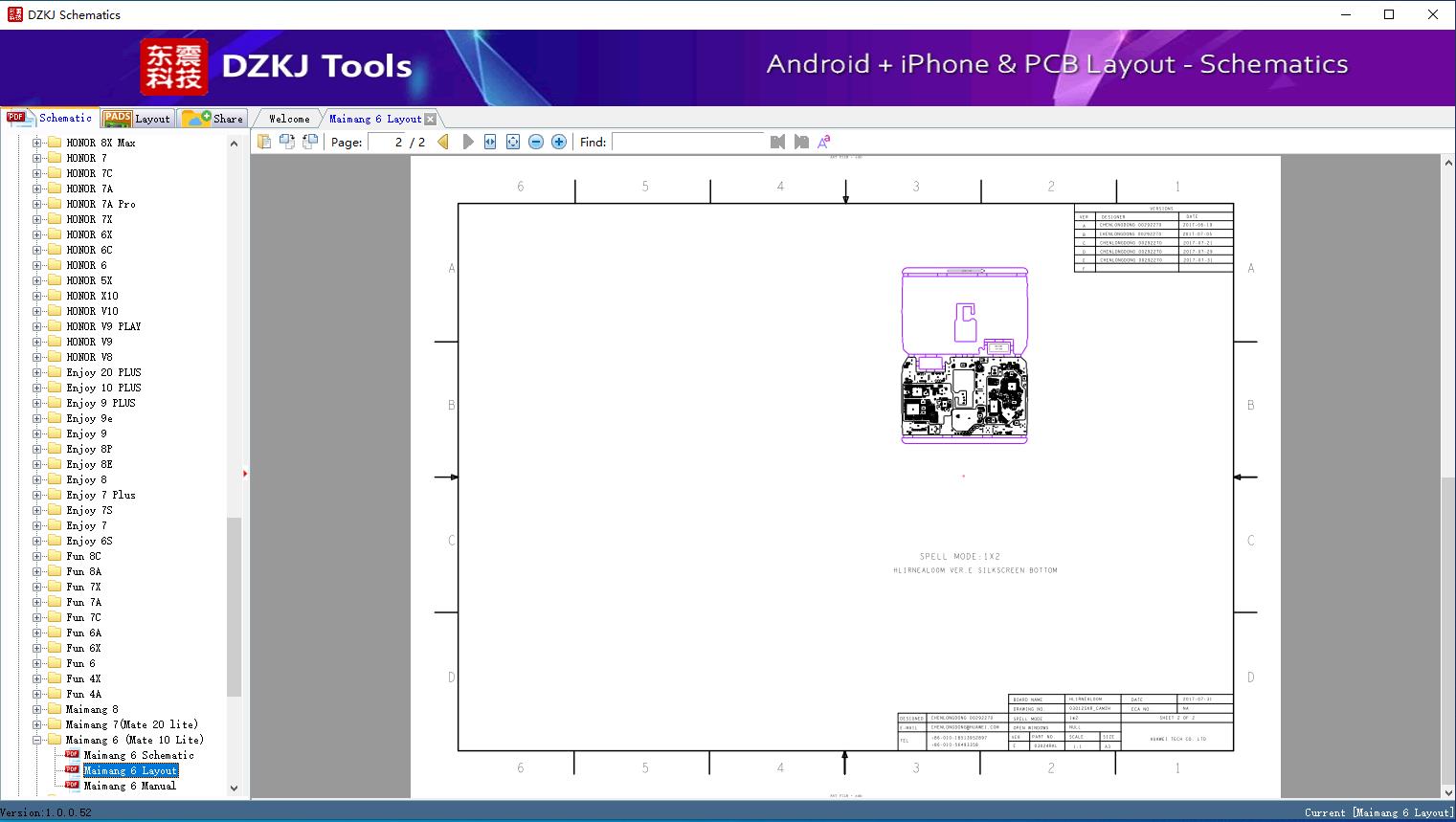
Task: Switch to the Schematic tab
Action: pos(50,118)
